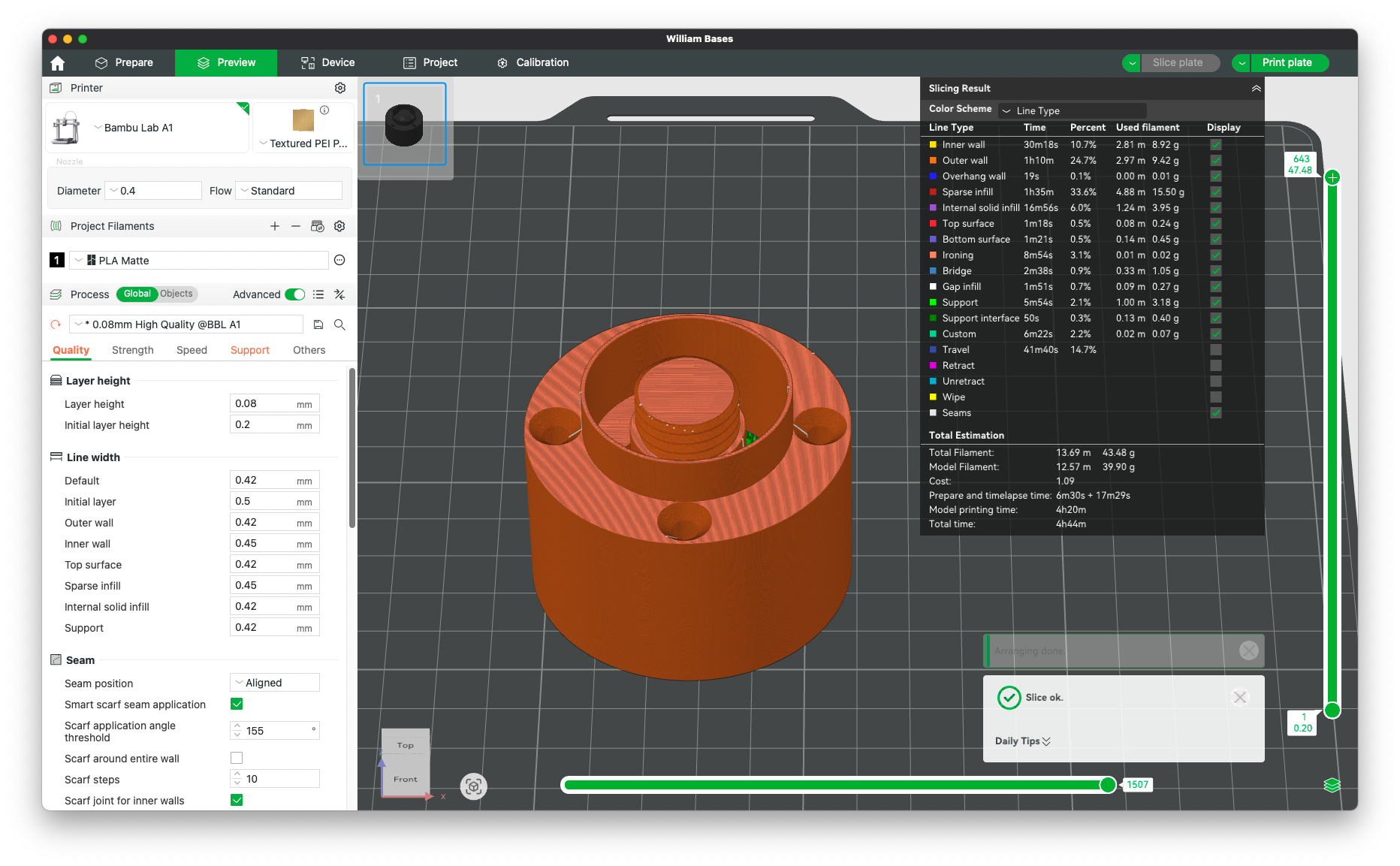1400x866 pixels.
Task: Switch process scope to Global
Action: tap(137, 294)
